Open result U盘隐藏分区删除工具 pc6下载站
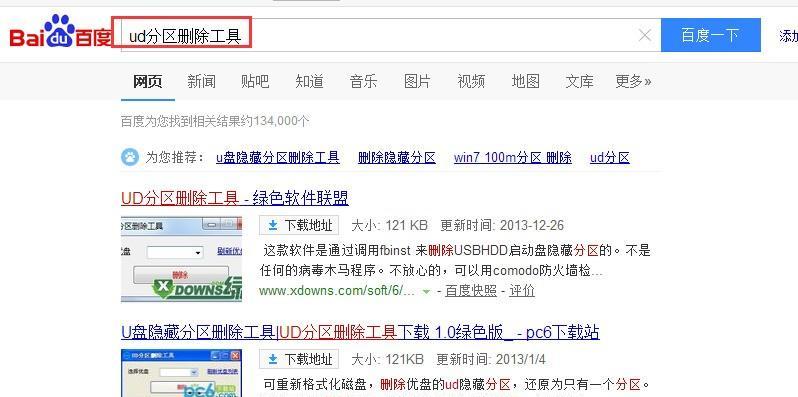This screenshot has height=397, width=798. [x=360, y=332]
